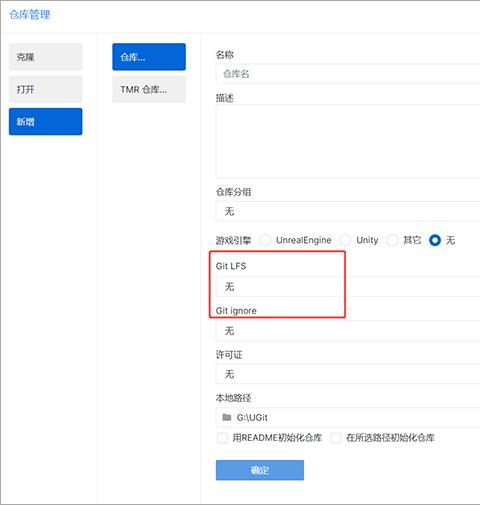The height and width of the screenshot is (505, 480).
Task: Choose 其它 for game engine
Action: pos(392,240)
